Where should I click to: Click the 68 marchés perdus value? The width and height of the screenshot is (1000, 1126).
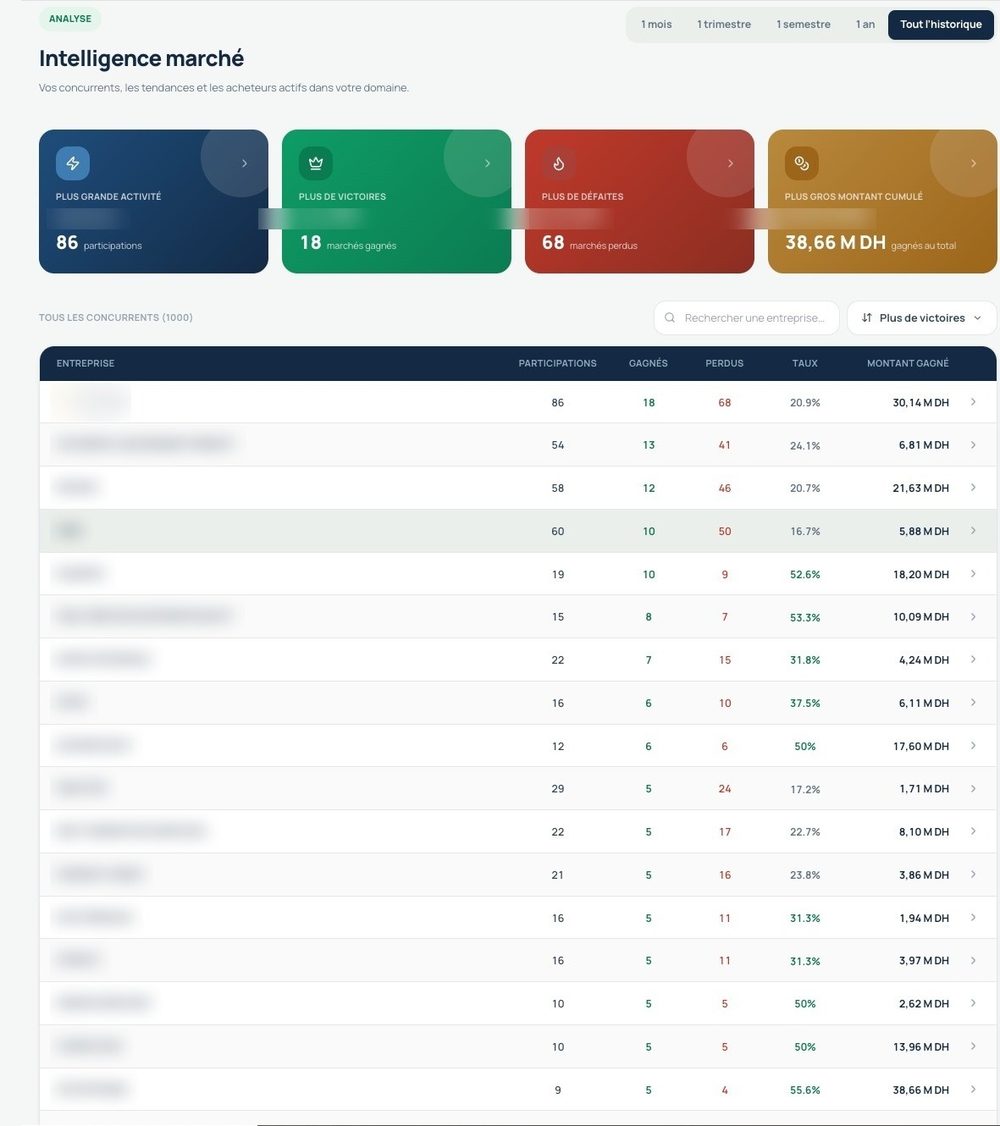pos(589,243)
